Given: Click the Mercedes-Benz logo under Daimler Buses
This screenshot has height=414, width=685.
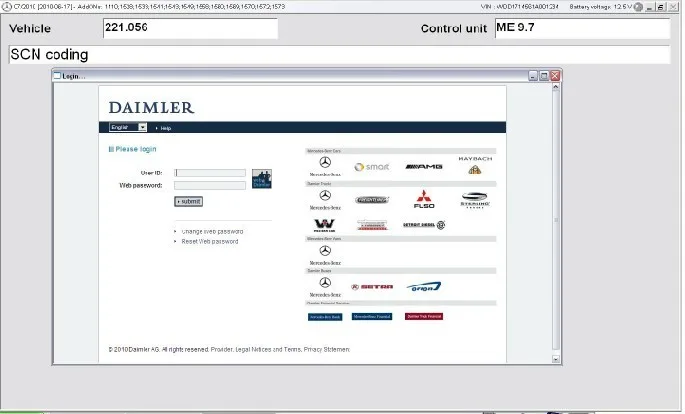Looking at the screenshot, I should (x=325, y=287).
